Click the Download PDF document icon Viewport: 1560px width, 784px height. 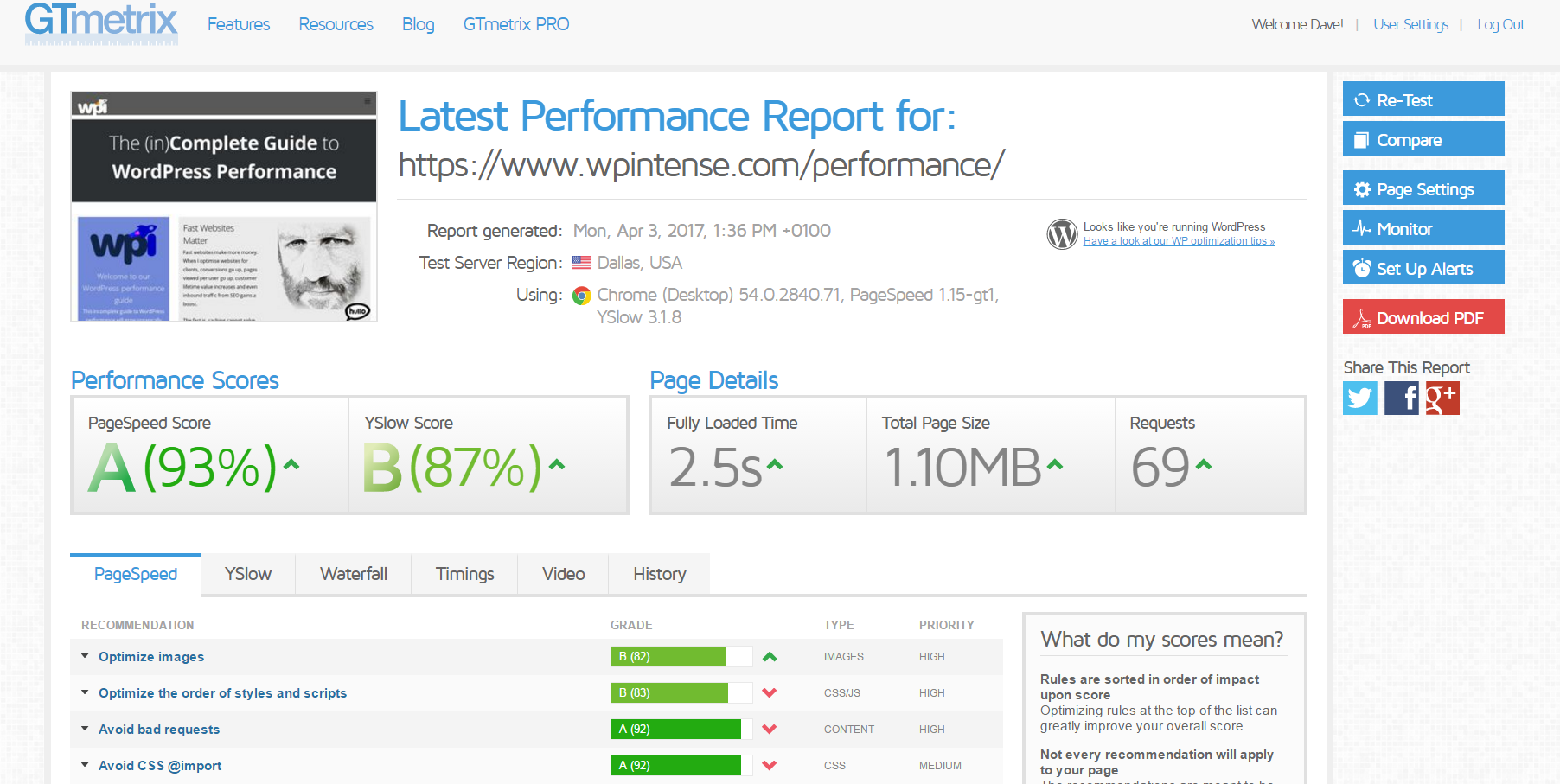pyautogui.click(x=1362, y=319)
